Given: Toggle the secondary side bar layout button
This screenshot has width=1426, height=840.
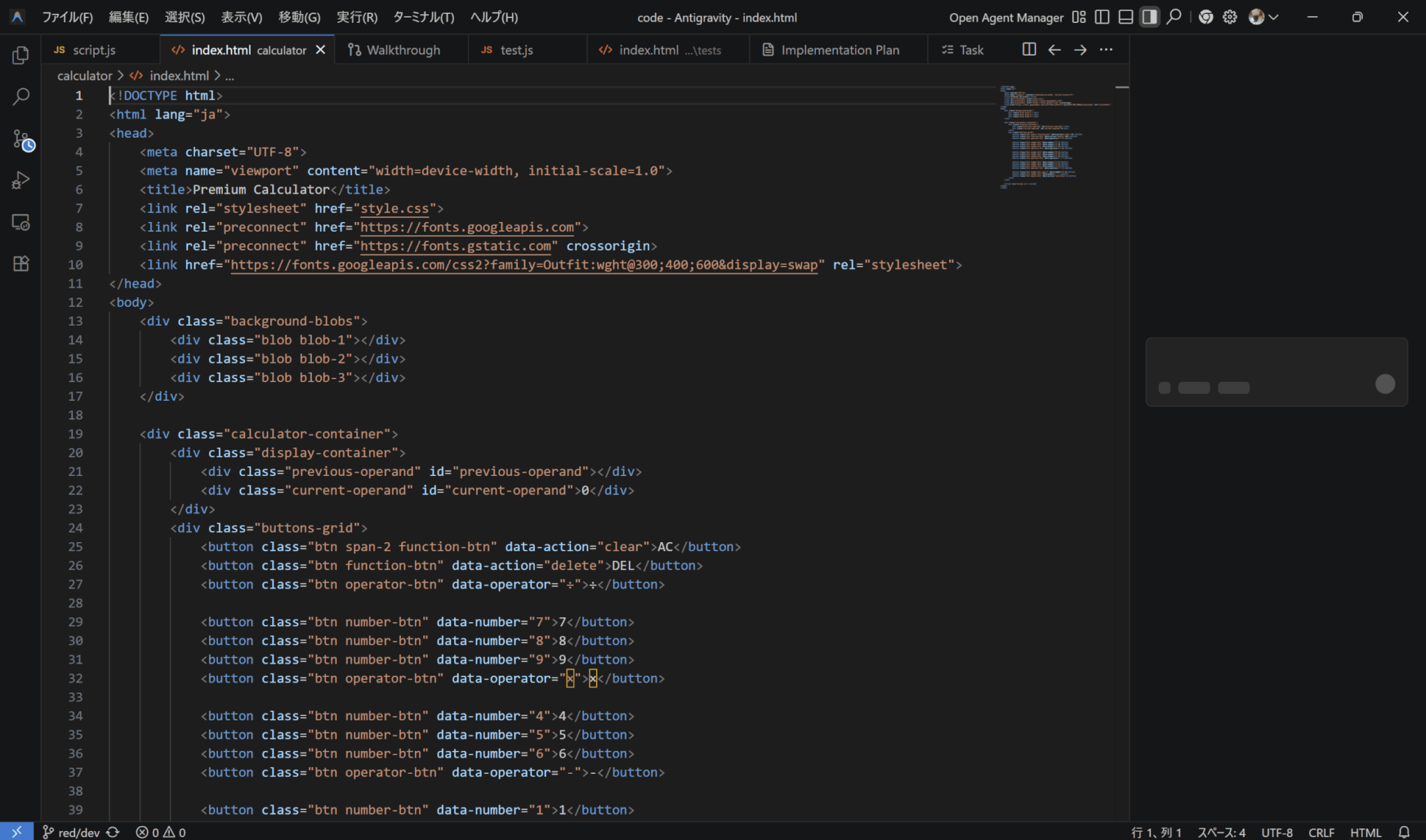Looking at the screenshot, I should [x=1149, y=17].
